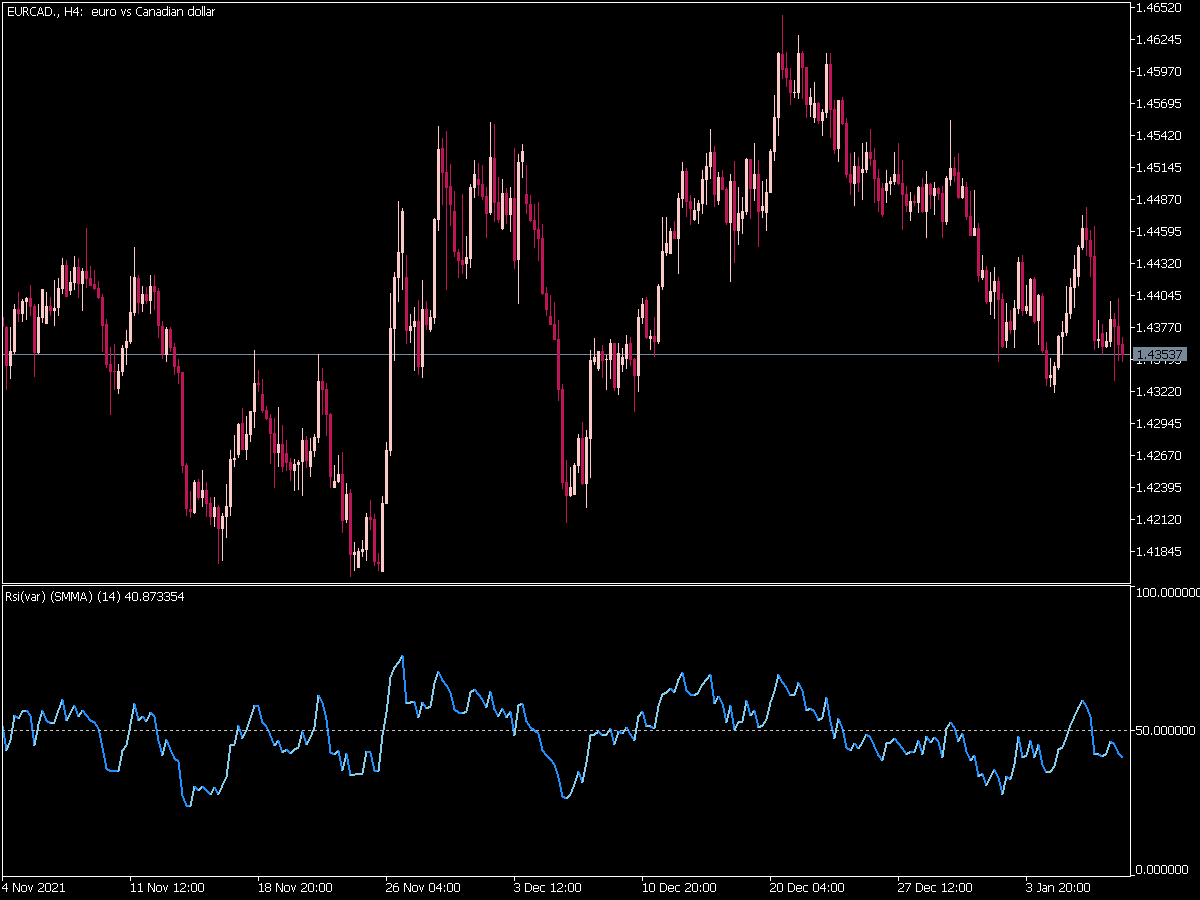The width and height of the screenshot is (1200, 900).
Task: Click the 4 Nov 2021 date label
Action: 33,887
